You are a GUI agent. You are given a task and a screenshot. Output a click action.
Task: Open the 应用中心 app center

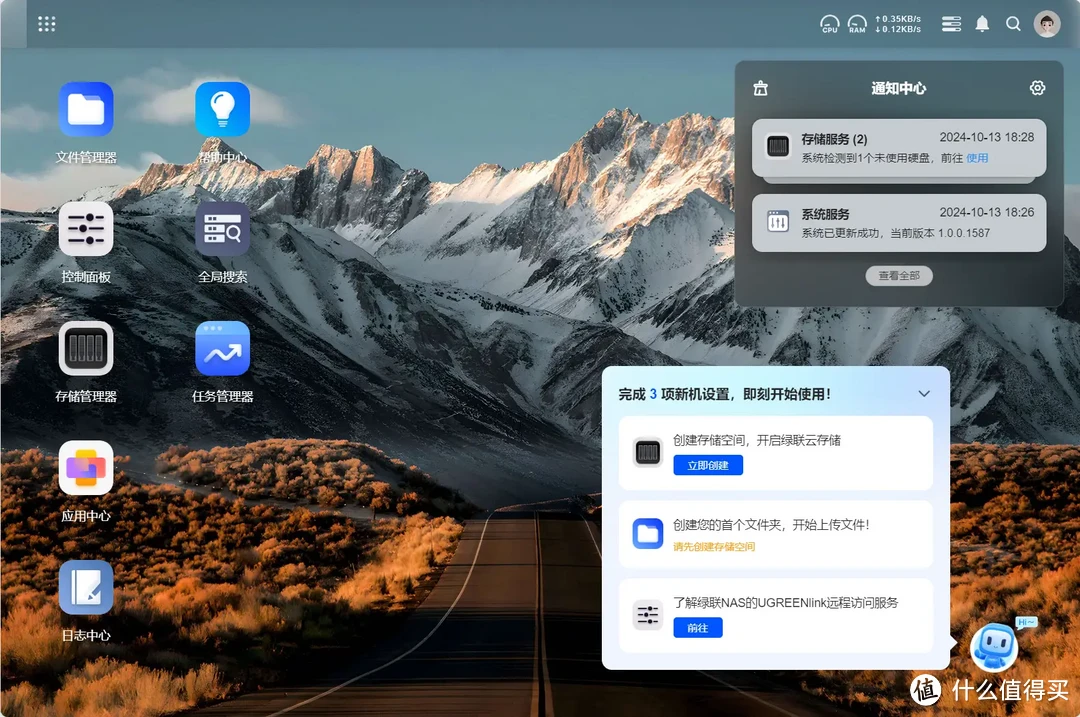pyautogui.click(x=86, y=466)
